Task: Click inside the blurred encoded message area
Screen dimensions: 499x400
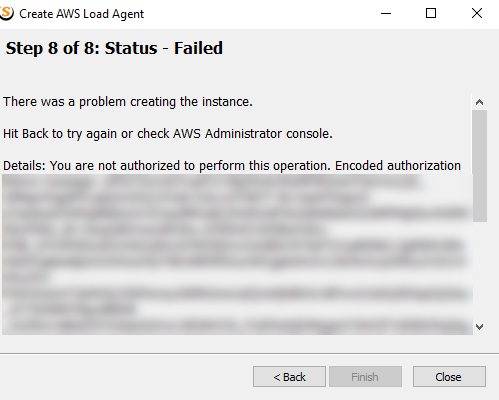Action: tap(237, 254)
